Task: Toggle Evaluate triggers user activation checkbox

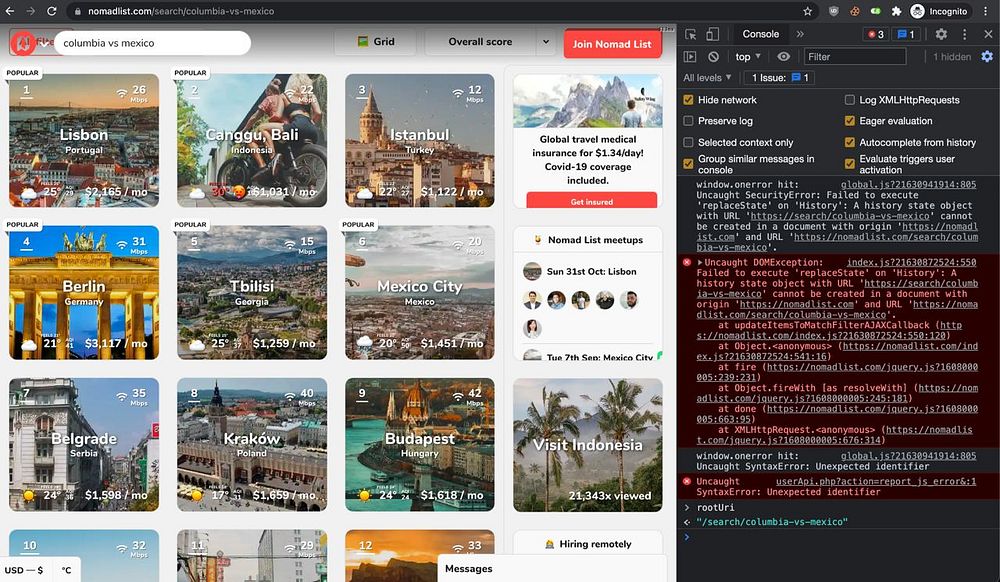Action: [x=849, y=164]
